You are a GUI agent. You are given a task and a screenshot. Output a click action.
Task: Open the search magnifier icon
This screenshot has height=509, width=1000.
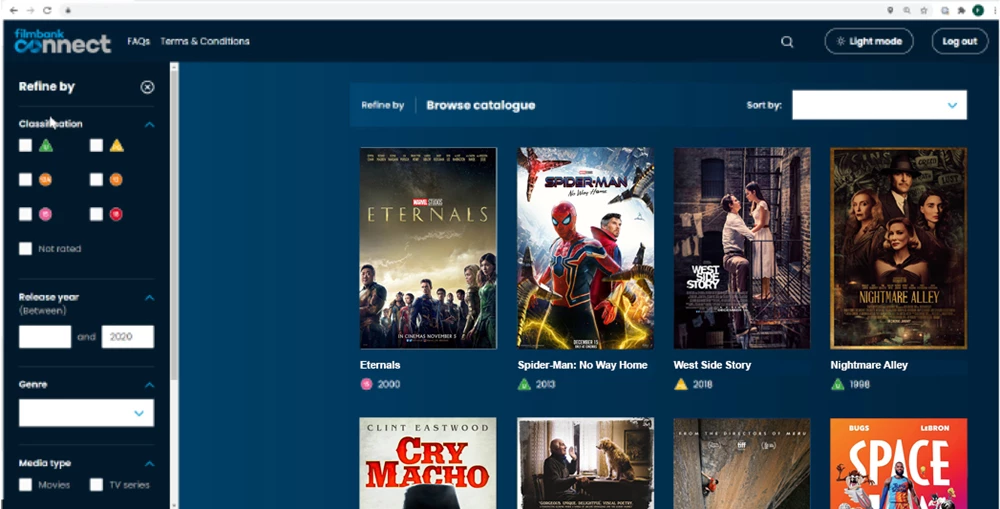point(787,42)
